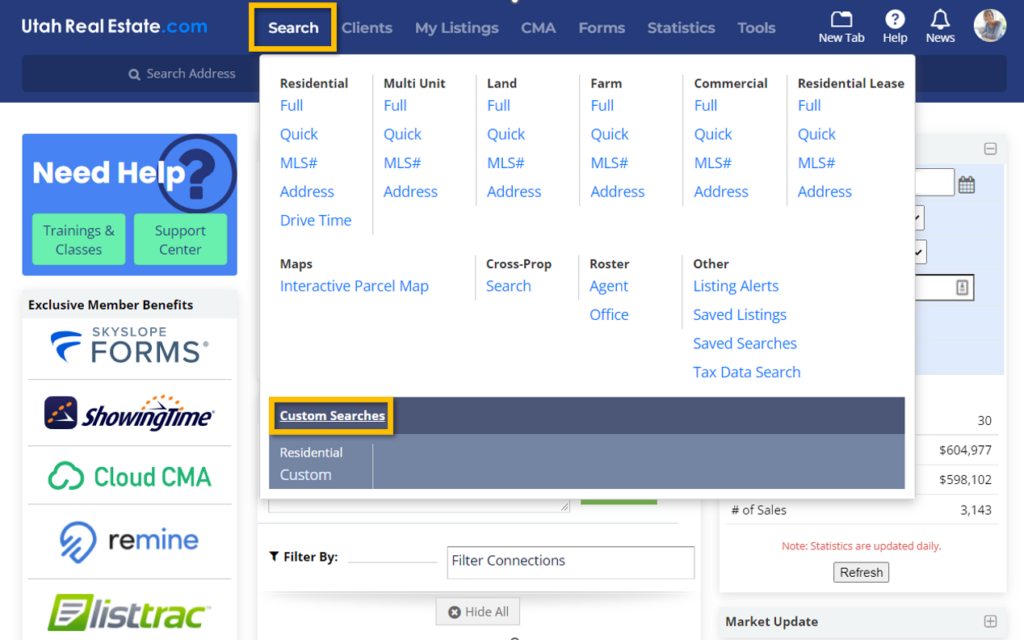Click the SkySlope Forms logo
Image resolution: width=1024 pixels, height=640 pixels.
pos(129,347)
